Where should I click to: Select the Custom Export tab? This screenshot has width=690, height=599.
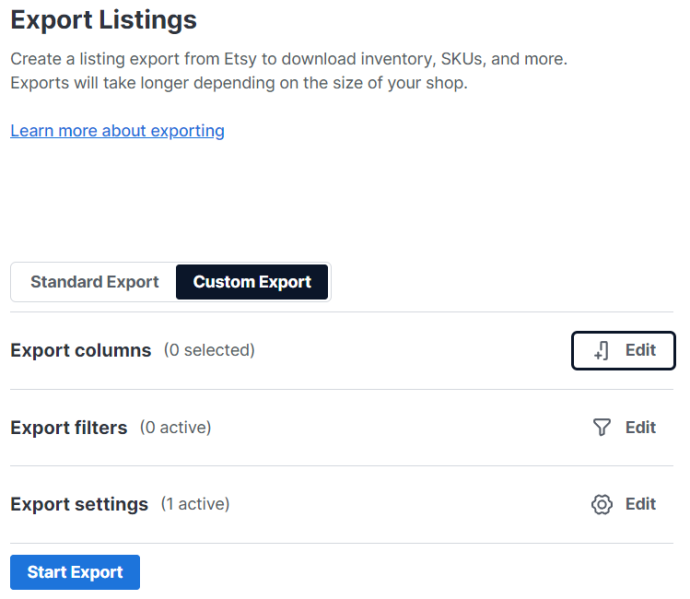coord(252,282)
